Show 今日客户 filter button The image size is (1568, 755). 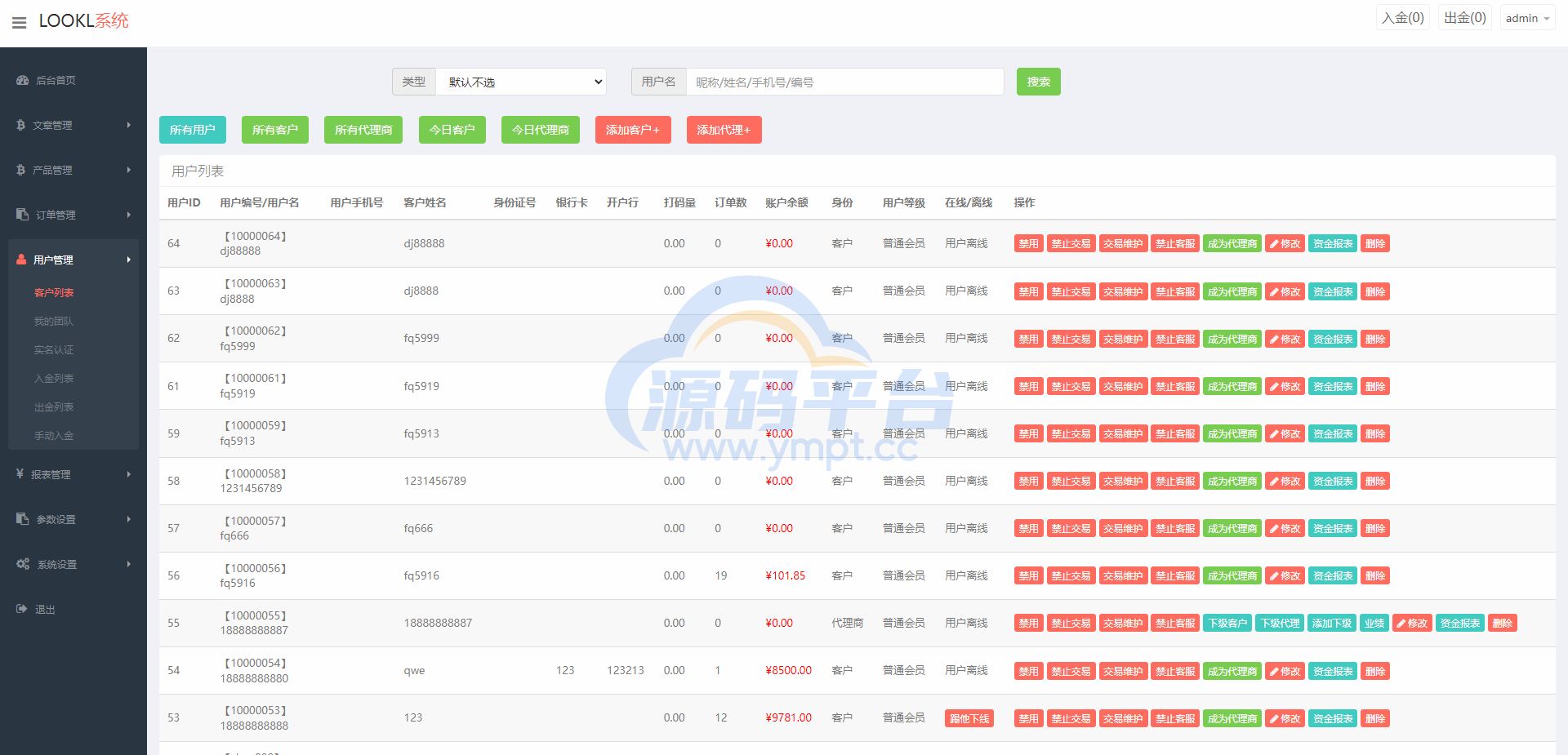click(x=452, y=130)
